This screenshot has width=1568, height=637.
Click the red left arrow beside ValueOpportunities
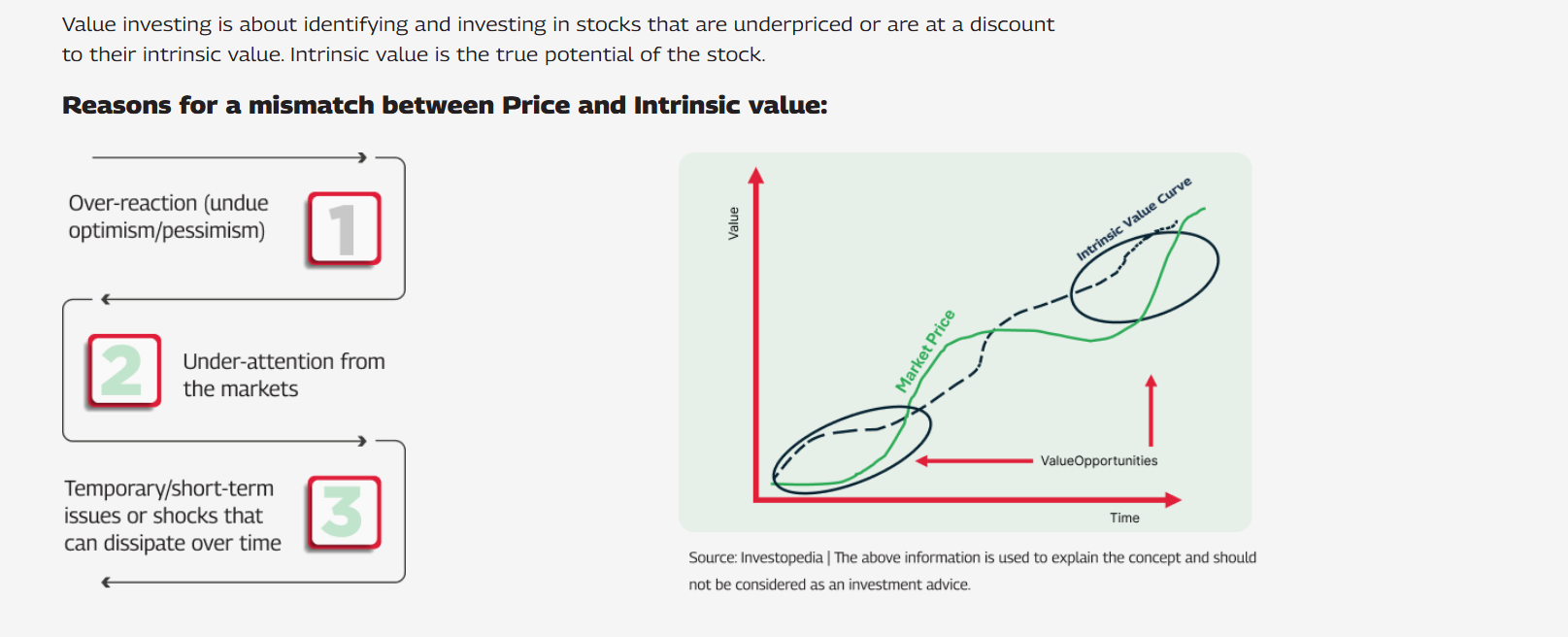[974, 461]
